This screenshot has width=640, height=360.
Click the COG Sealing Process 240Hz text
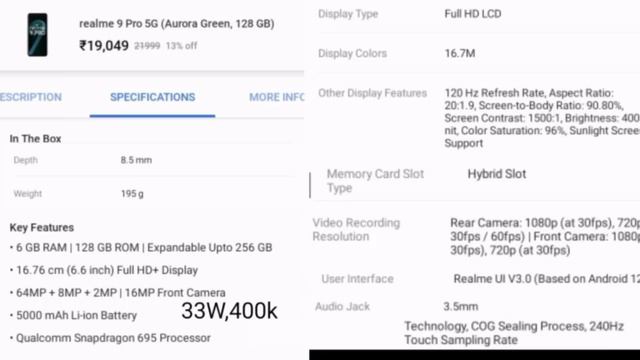click(514, 333)
